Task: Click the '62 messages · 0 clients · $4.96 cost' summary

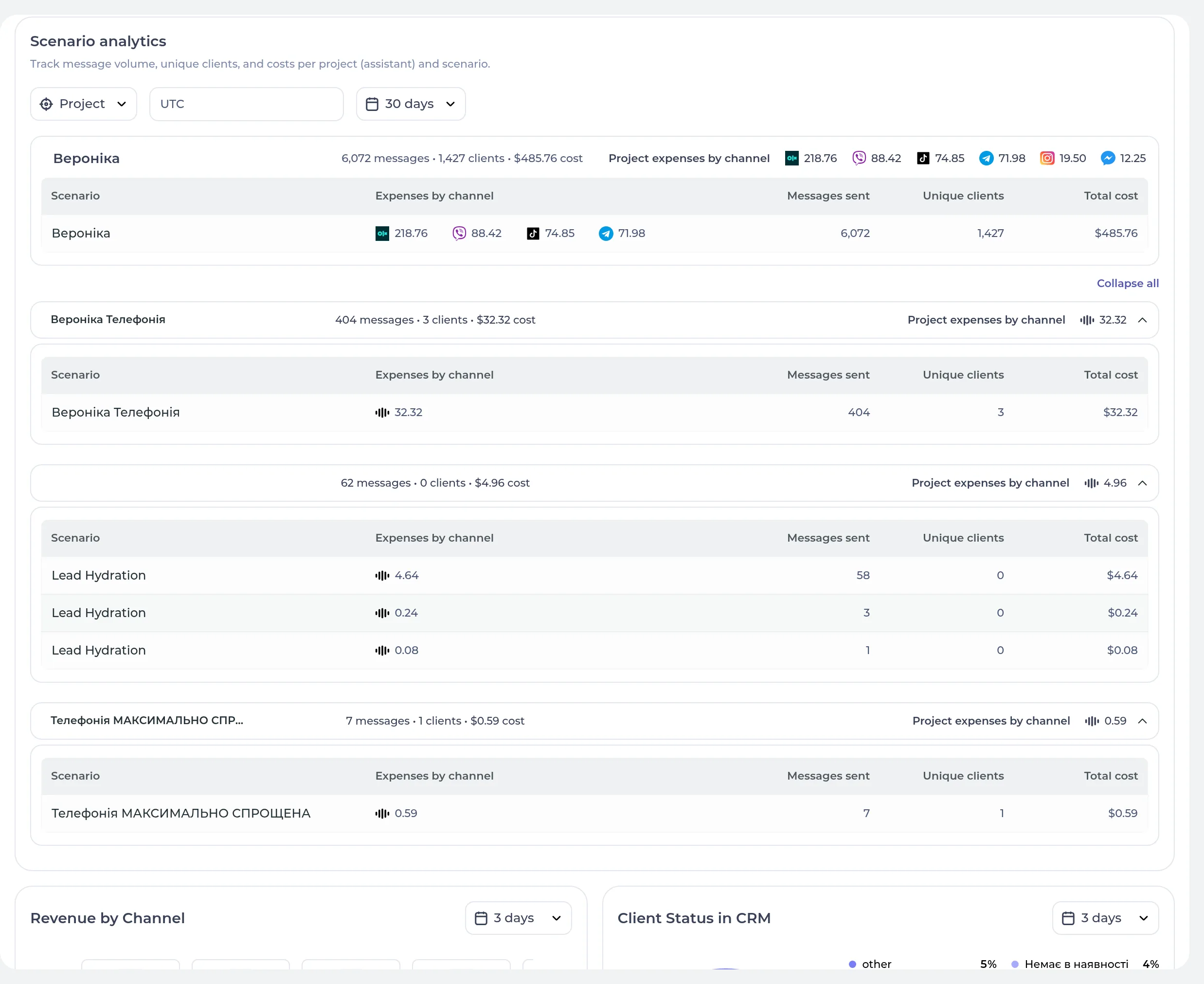Action: point(435,483)
